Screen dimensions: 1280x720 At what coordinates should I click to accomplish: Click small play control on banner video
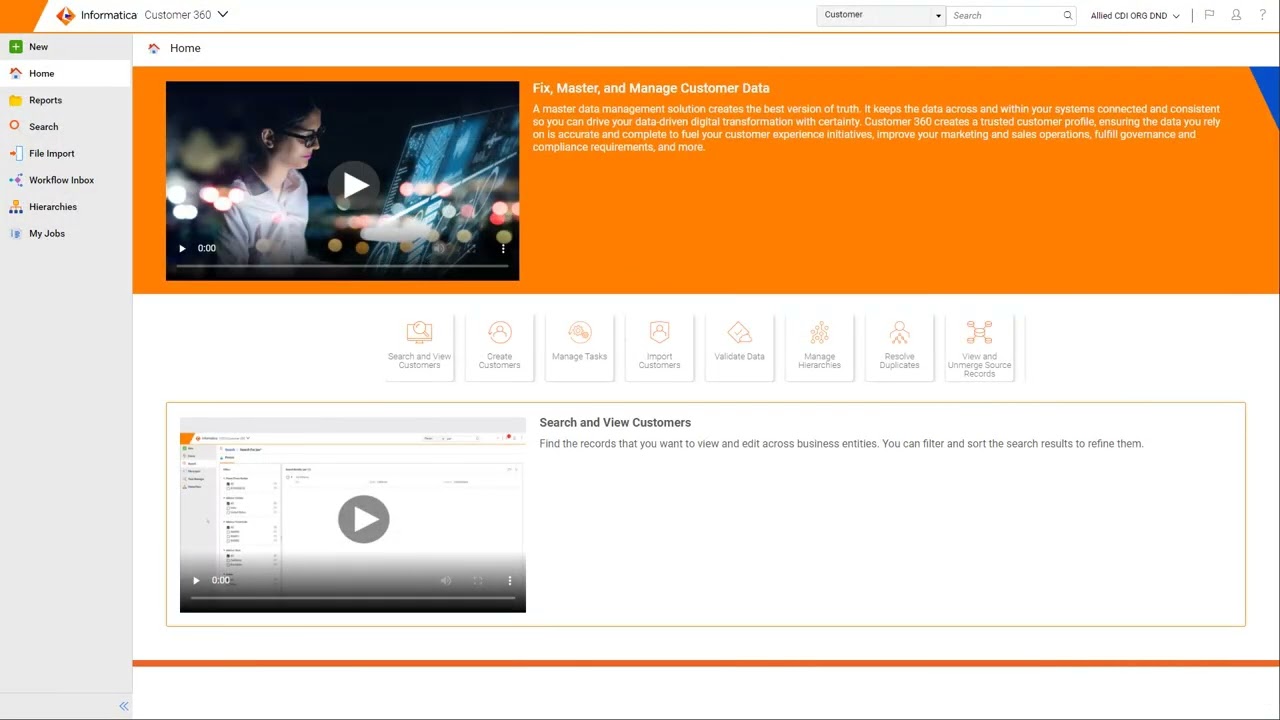coord(182,248)
